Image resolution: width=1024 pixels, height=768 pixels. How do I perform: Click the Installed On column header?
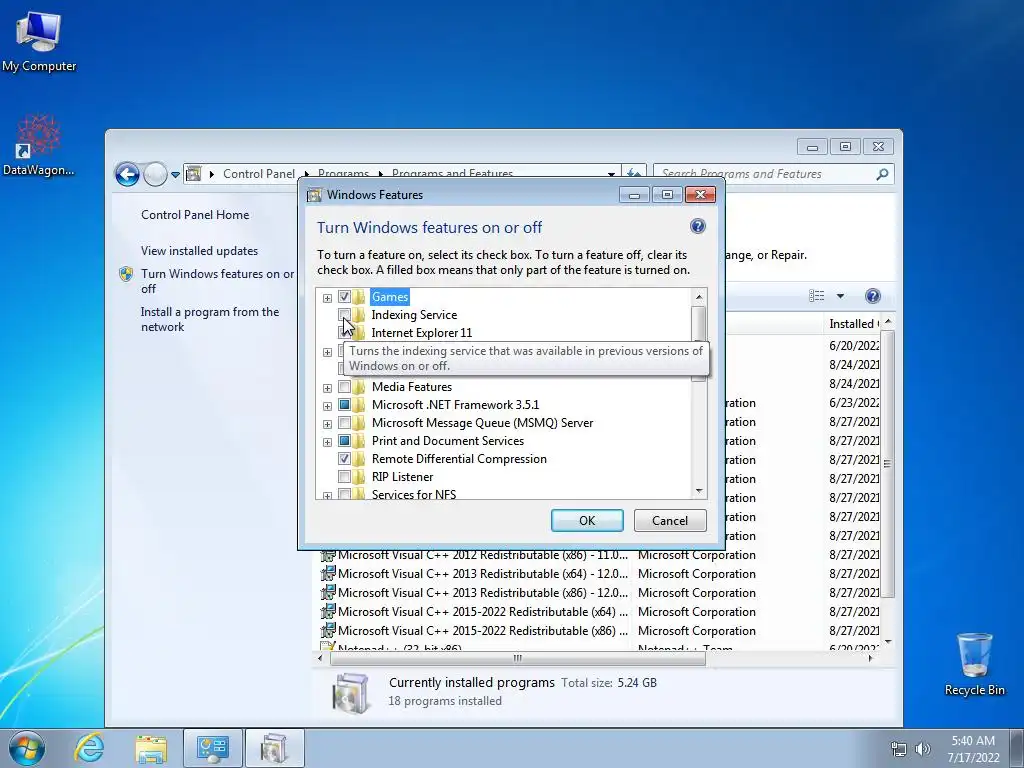[x=854, y=324]
